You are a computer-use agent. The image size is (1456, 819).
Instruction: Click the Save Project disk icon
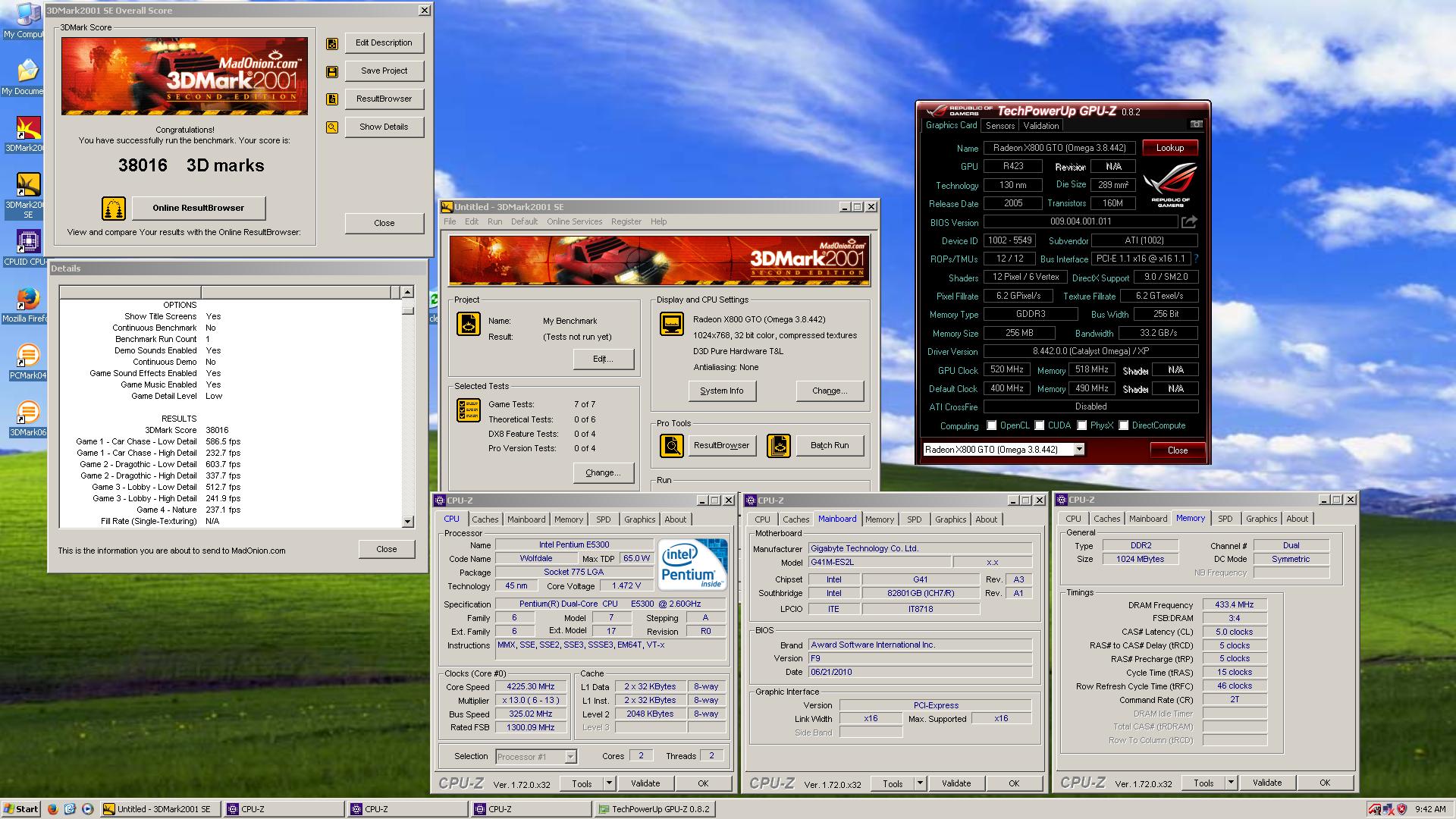pyautogui.click(x=332, y=72)
